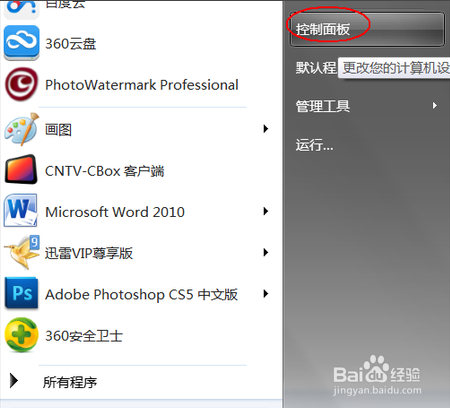450x408 pixels.
Task: Click the 360云盘 text label
Action: pos(71,44)
